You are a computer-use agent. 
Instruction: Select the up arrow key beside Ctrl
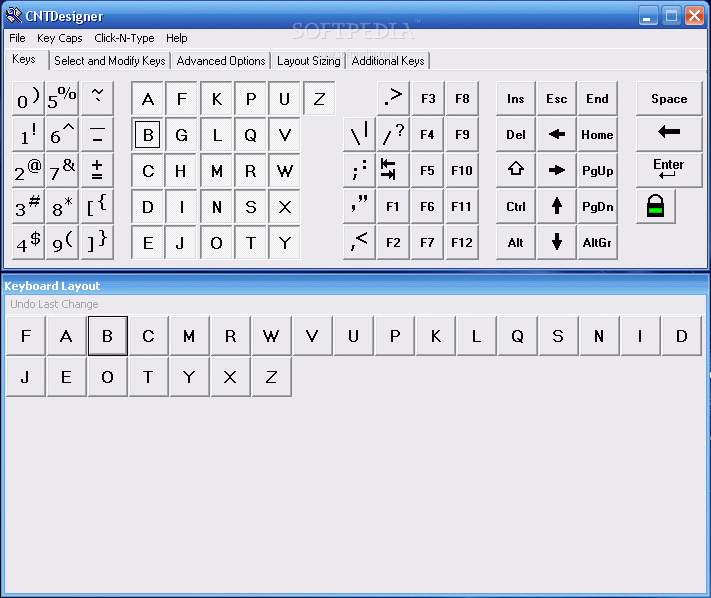click(x=557, y=206)
